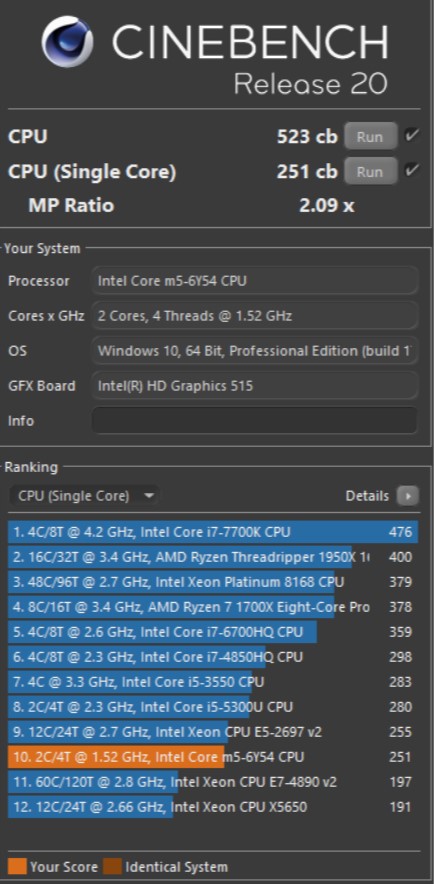Click the Identical System brown swatch
434x884 pixels.
[x=113, y=867]
